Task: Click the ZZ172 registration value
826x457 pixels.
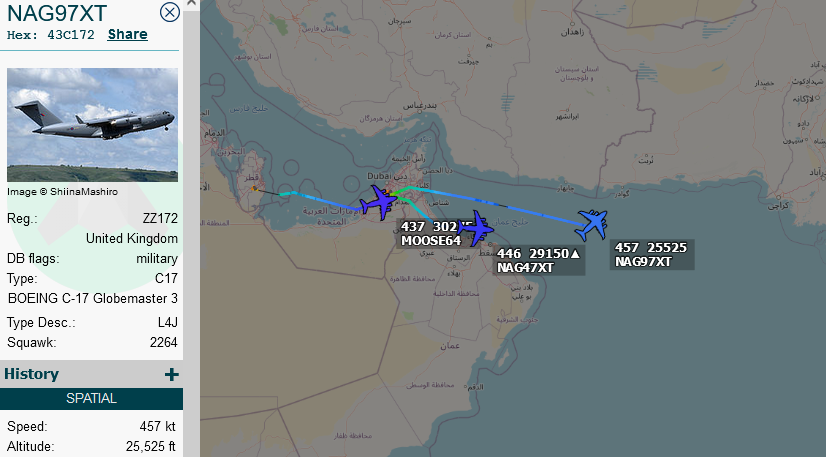Action: [x=160, y=218]
